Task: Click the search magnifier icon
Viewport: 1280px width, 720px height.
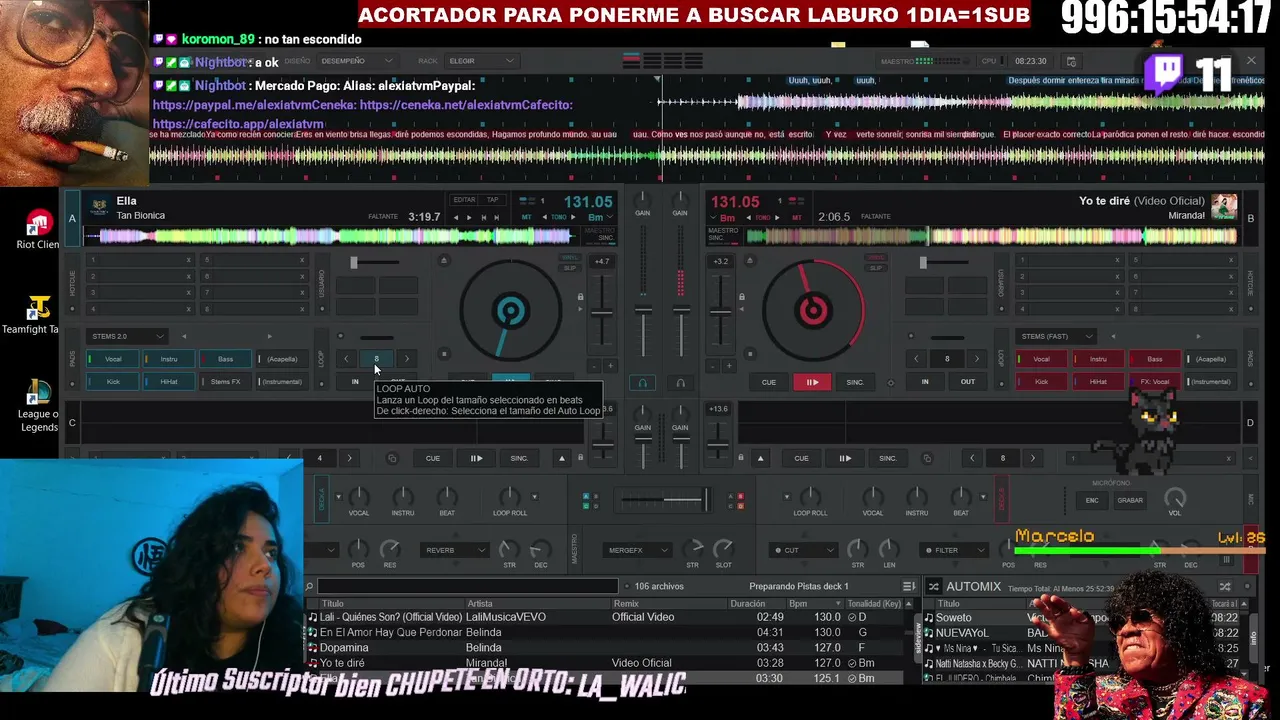Action: pyautogui.click(x=310, y=586)
